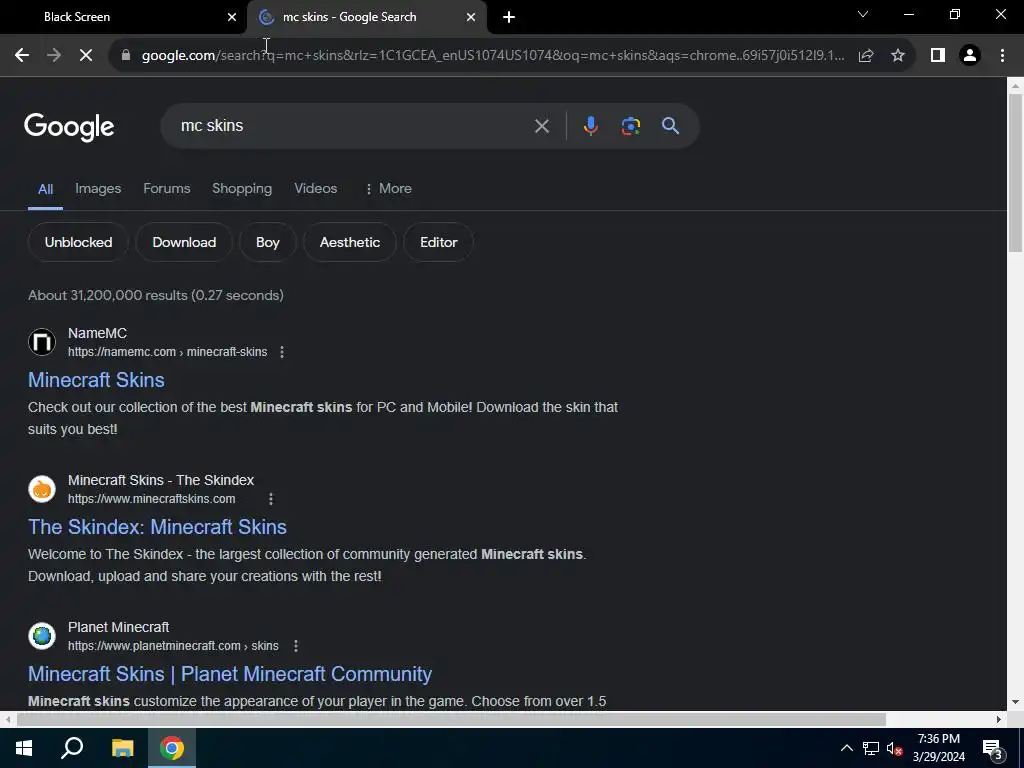Open a new browser tab
The width and height of the screenshot is (1024, 768).
point(509,17)
